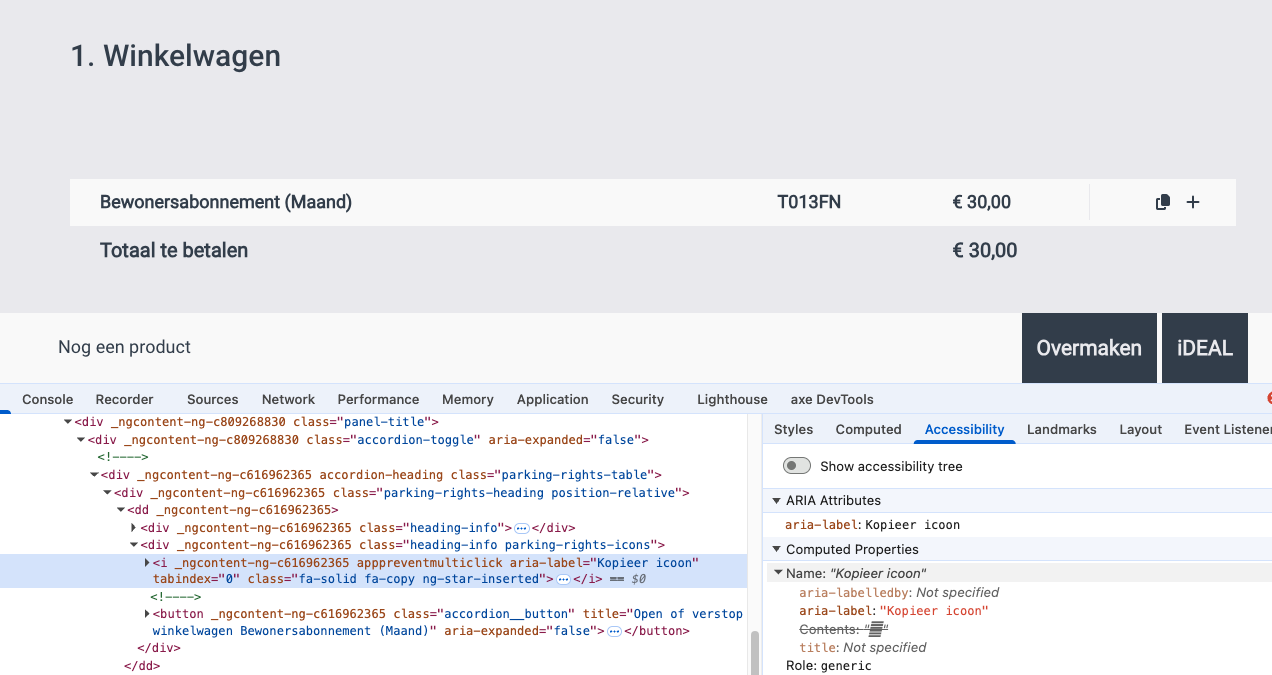The image size is (1272, 675).
Task: Collapse the panel-title div node
Action: (67, 422)
